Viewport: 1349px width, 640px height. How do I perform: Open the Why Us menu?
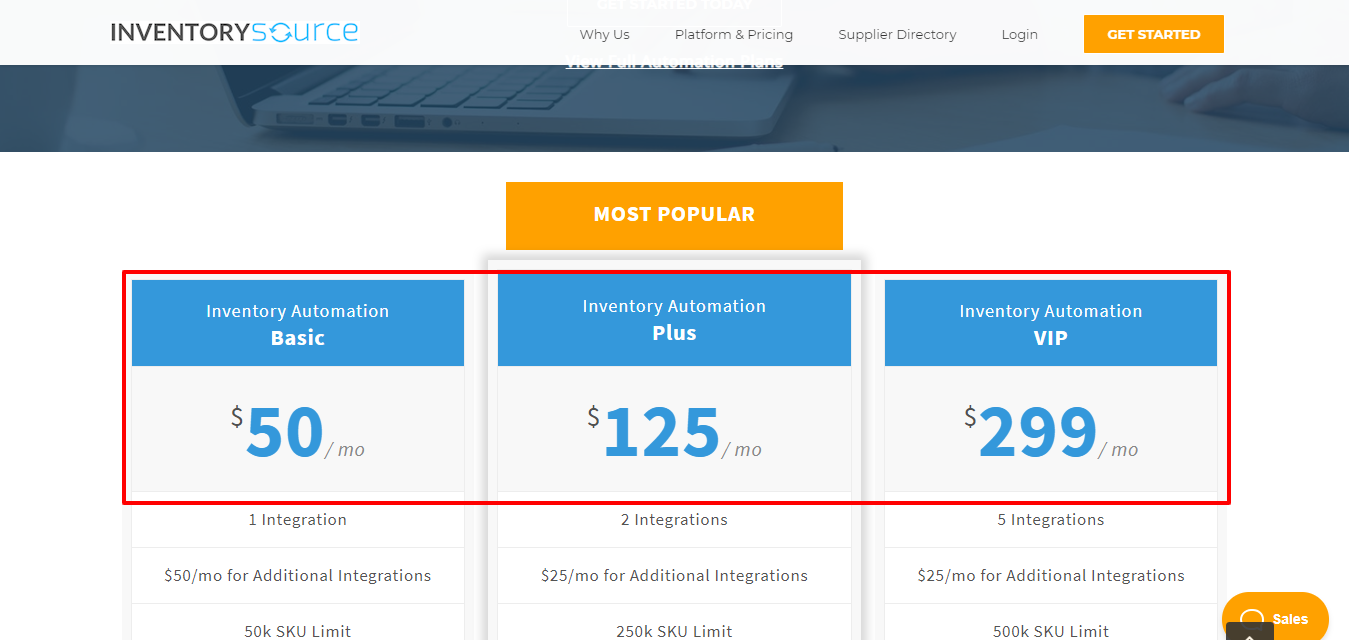click(x=605, y=34)
